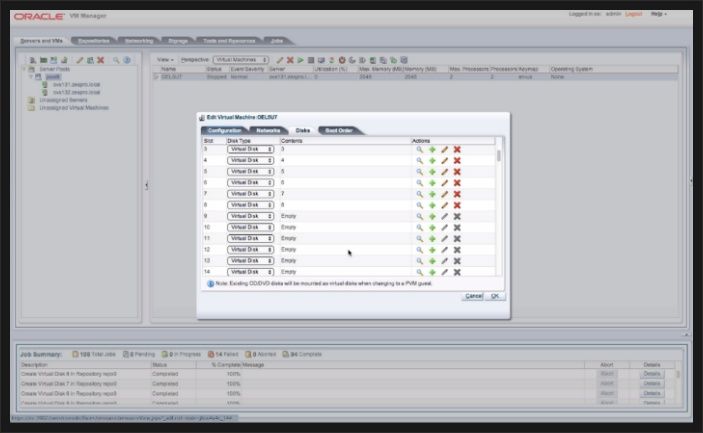Screen dimensions: 703x433
Task: Open the Perspective Virtual Machines dropdown
Action: pyautogui.click(x=241, y=60)
